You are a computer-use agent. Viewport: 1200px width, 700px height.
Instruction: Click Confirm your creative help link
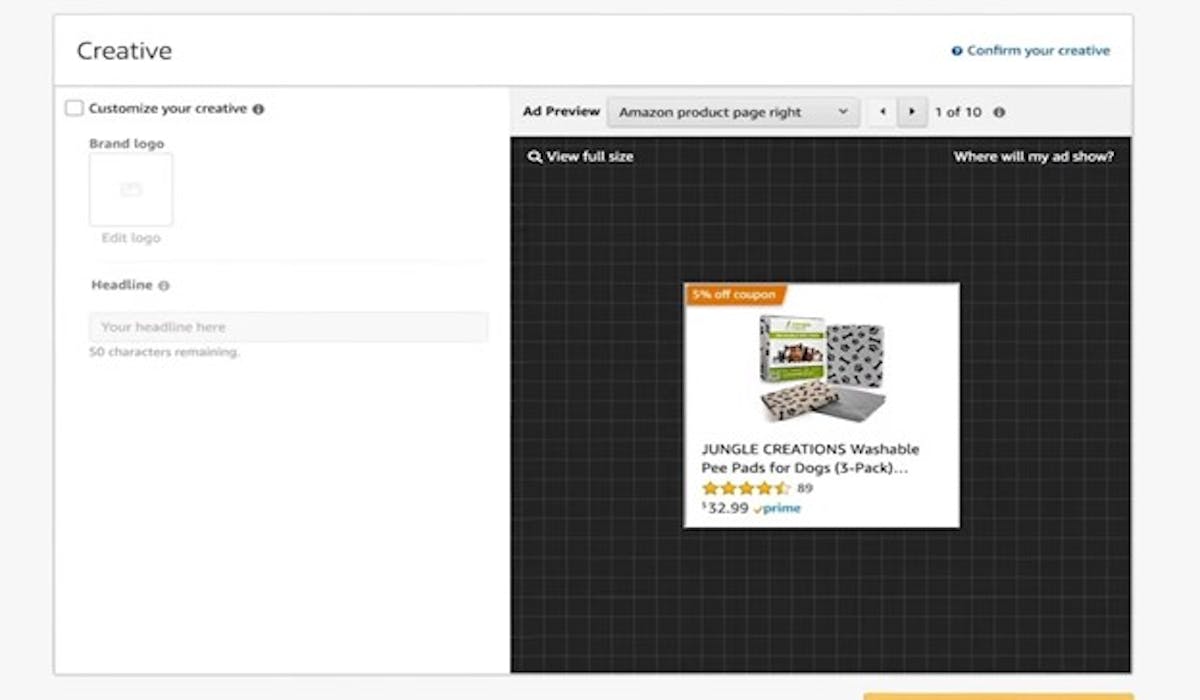point(1038,51)
